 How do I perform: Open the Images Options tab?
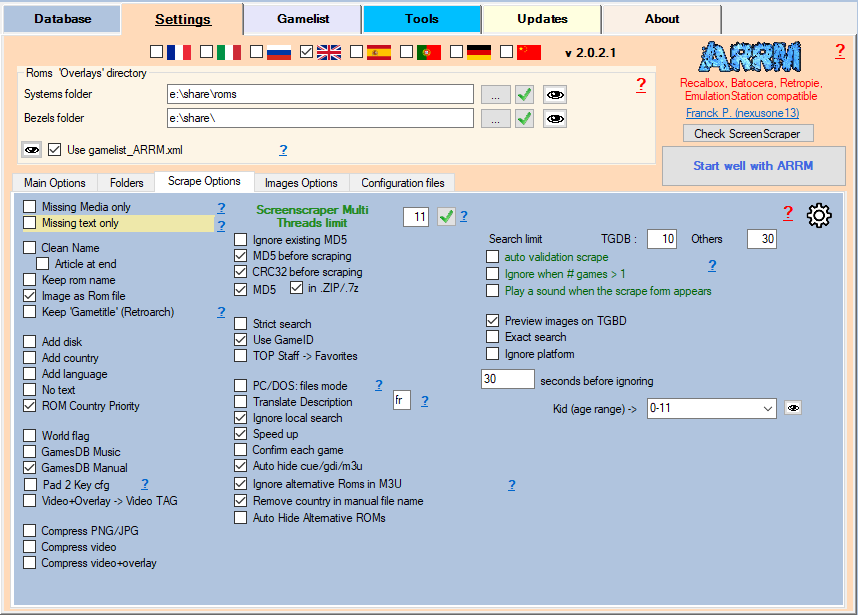coord(300,183)
